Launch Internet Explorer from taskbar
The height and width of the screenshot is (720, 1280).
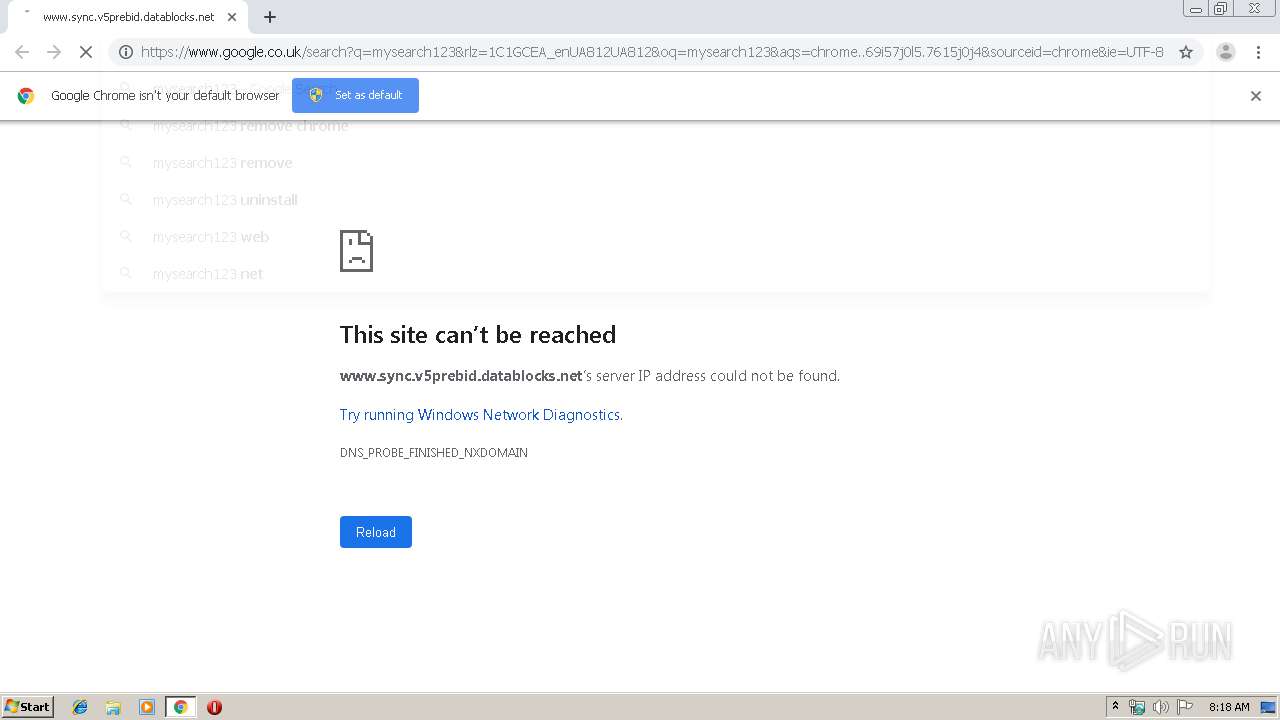tap(80, 707)
